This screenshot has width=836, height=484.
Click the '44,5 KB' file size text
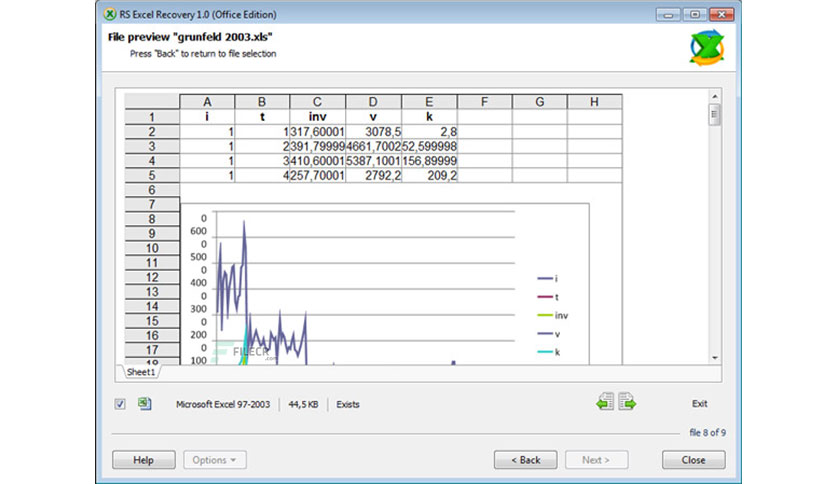pyautogui.click(x=303, y=404)
